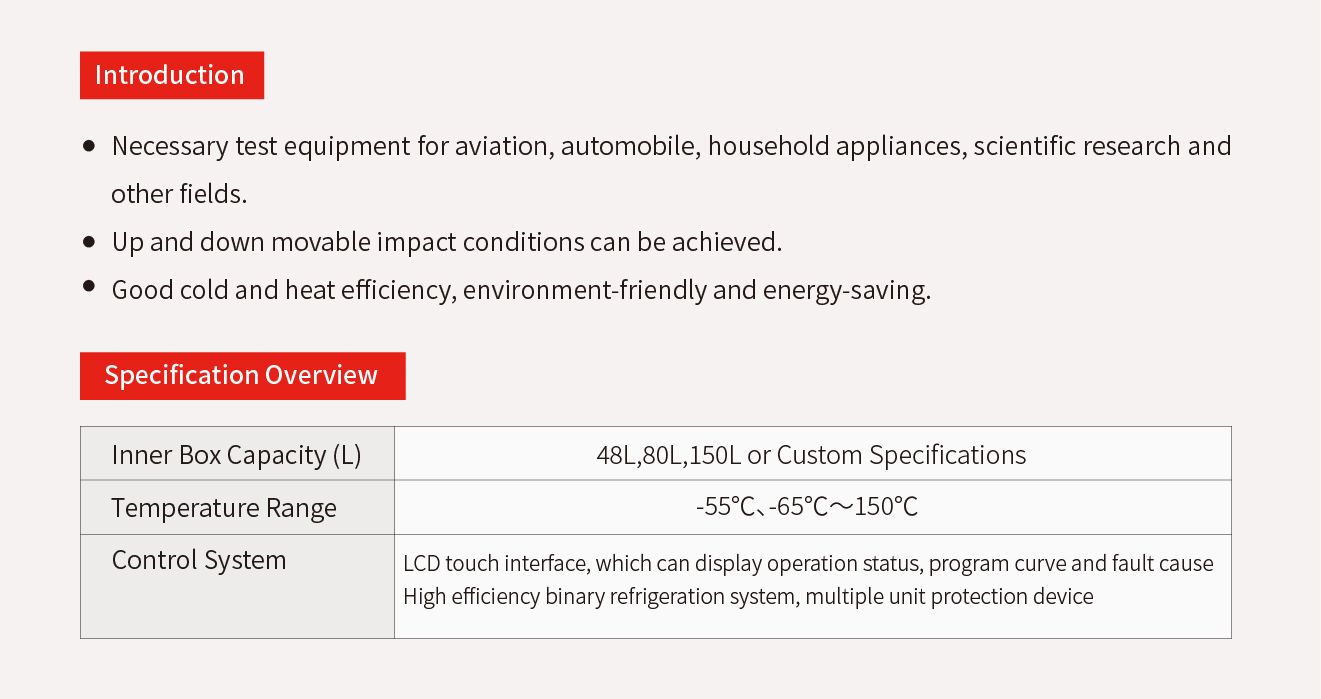Click the red Introduction heading label

tap(172, 75)
